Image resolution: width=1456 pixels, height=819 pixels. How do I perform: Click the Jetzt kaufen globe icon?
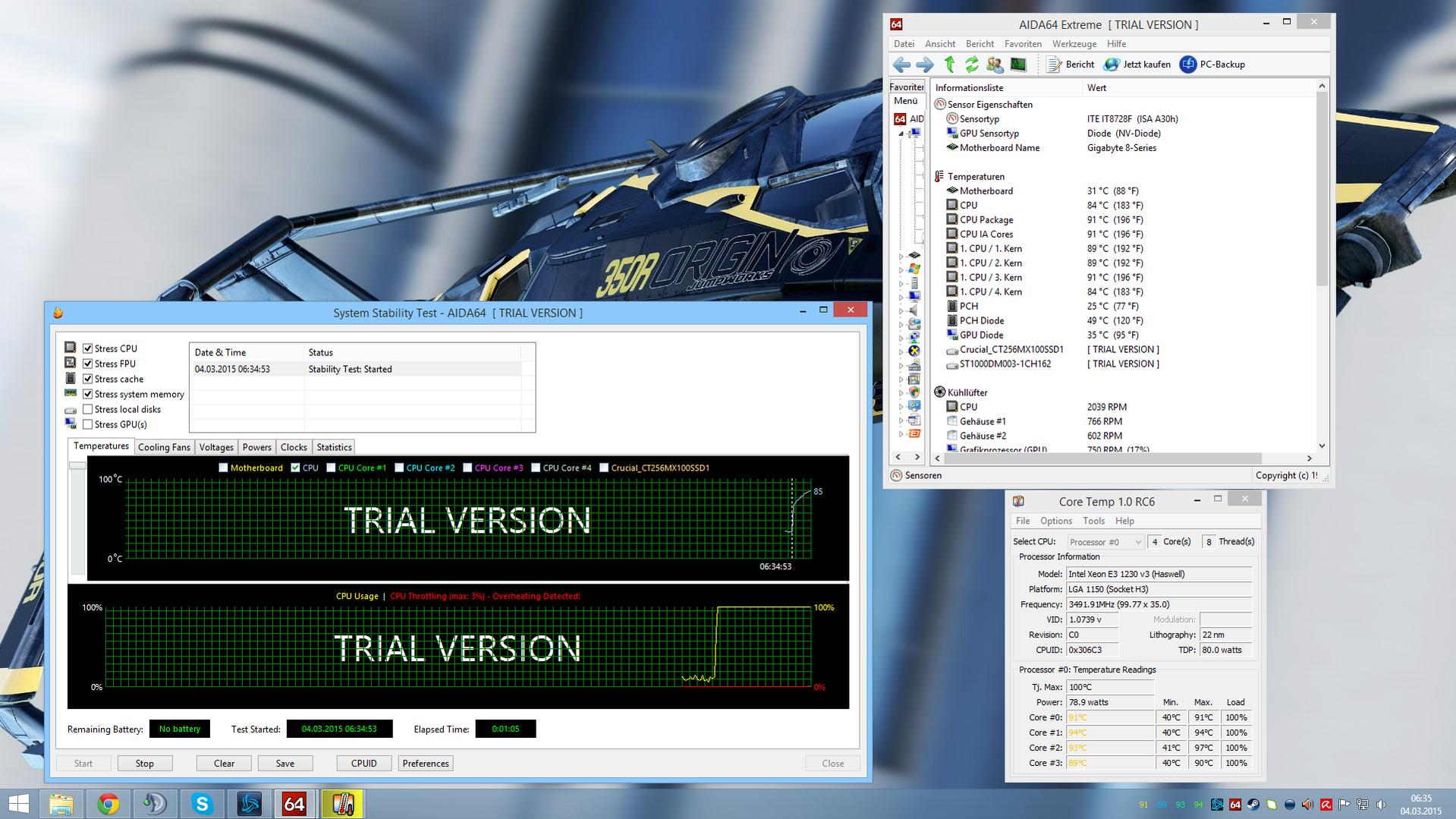click(x=1112, y=65)
